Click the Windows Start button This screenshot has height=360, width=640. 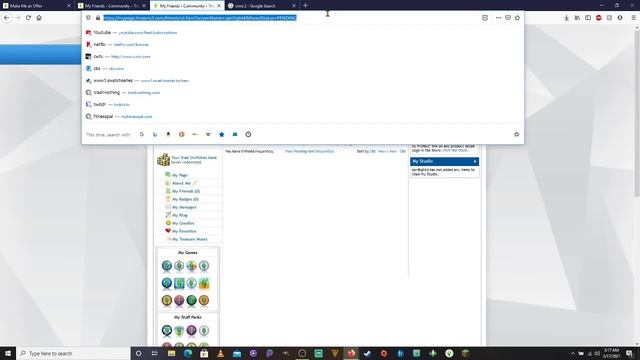(x=8, y=353)
